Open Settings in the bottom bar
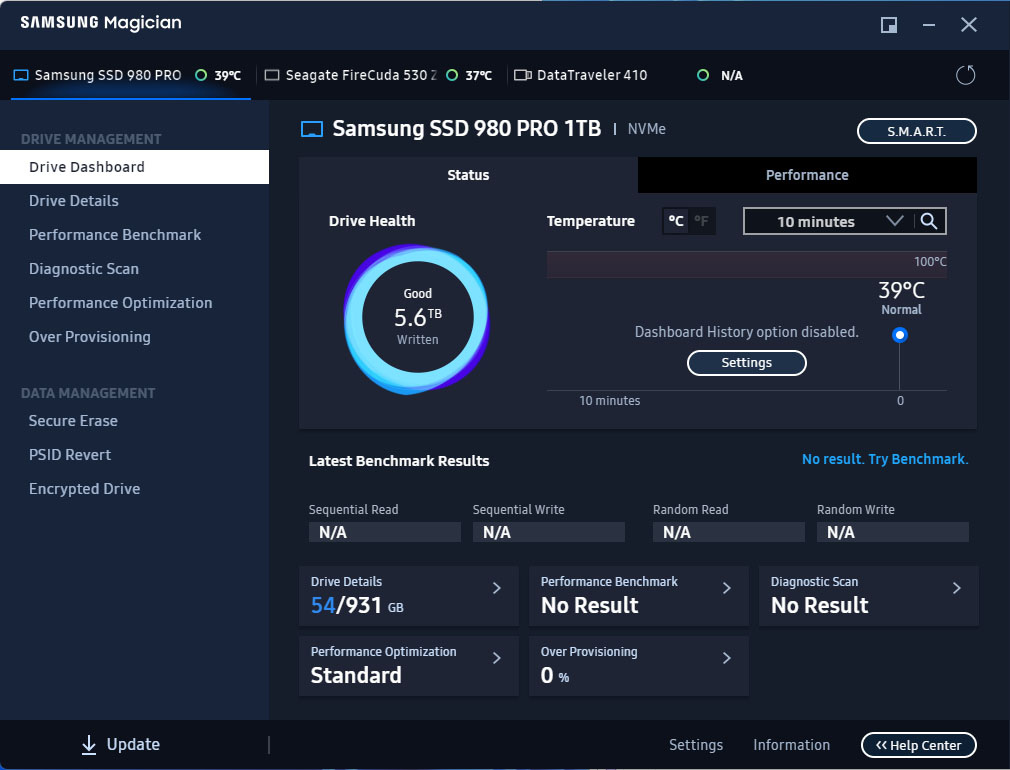1010x770 pixels. click(x=696, y=745)
